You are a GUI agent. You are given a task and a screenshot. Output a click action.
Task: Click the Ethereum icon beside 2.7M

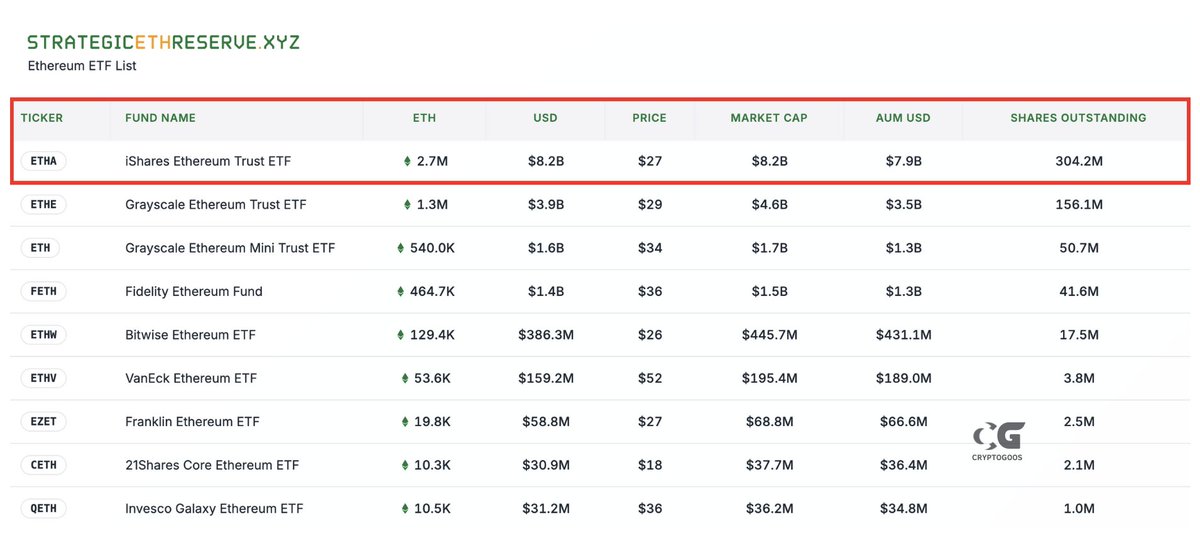click(407, 161)
